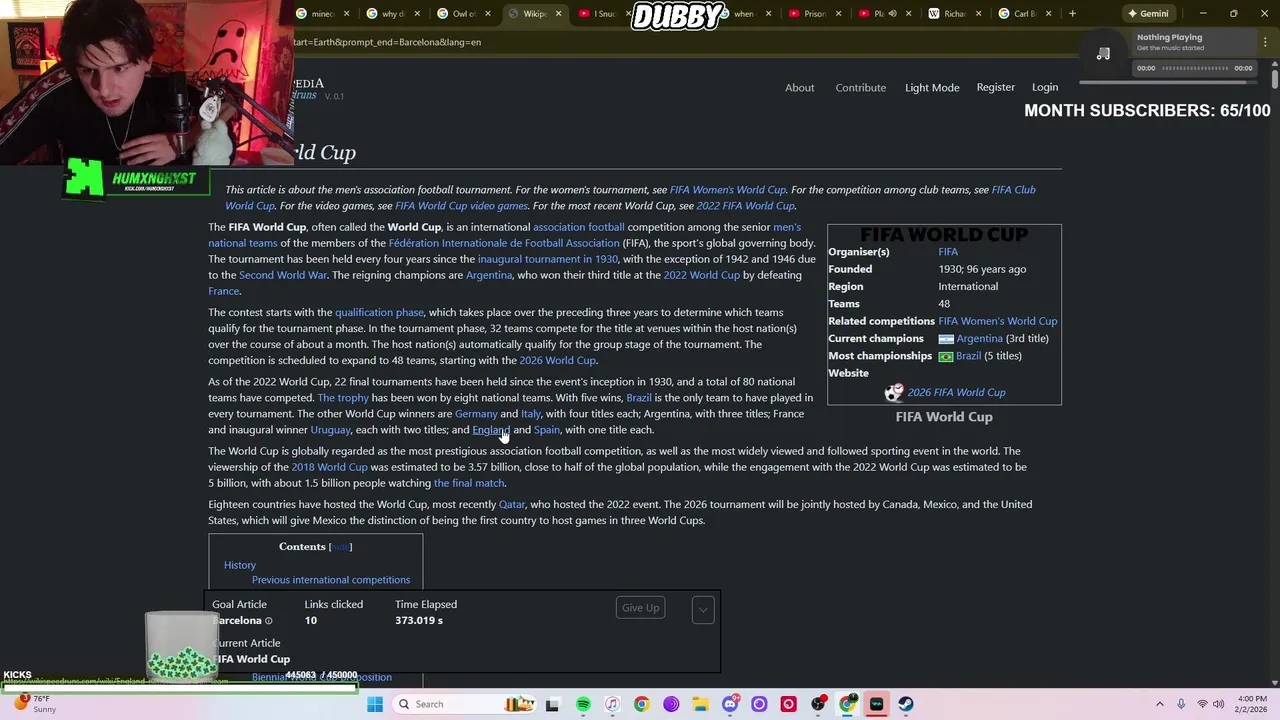The height and width of the screenshot is (720, 1280).
Task: Follow the Spain link in the article
Action: click(x=547, y=430)
